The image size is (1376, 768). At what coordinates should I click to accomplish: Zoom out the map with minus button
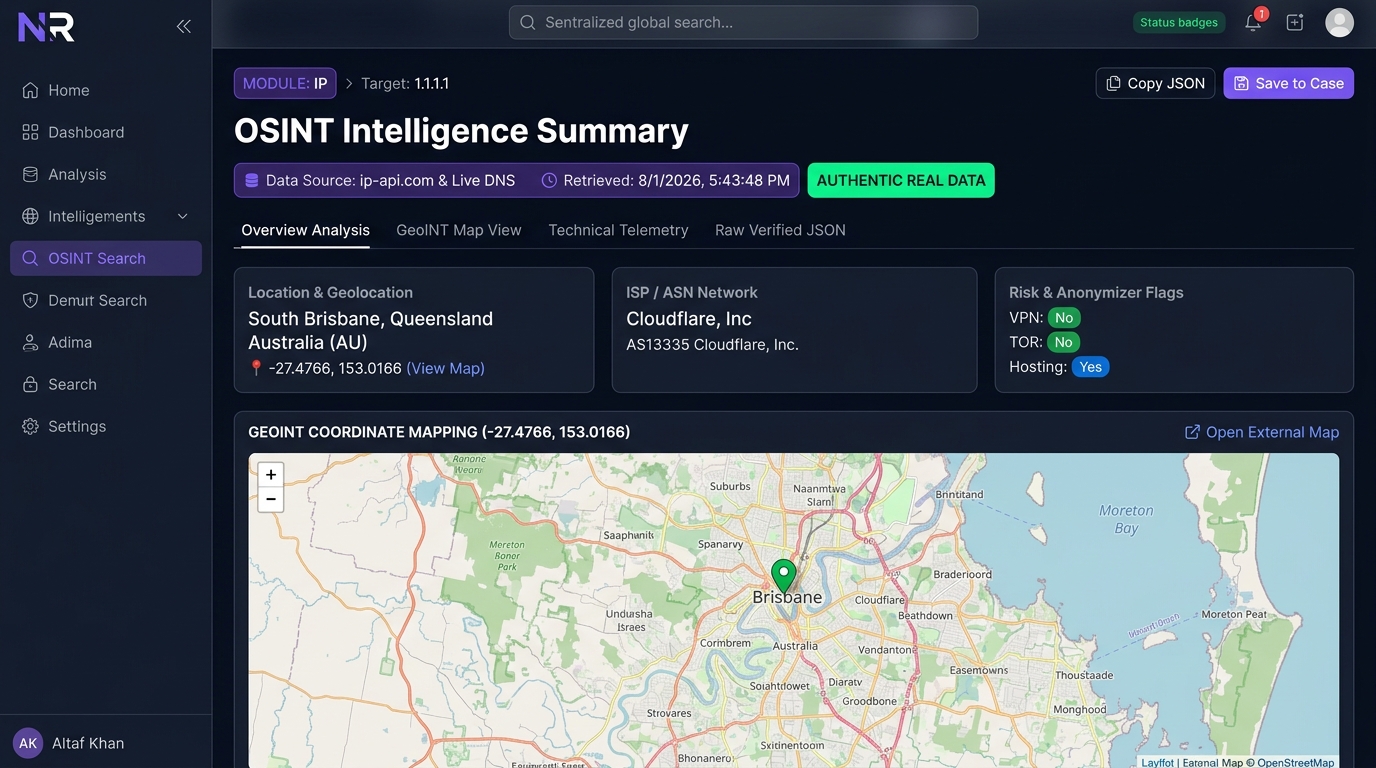click(x=271, y=499)
